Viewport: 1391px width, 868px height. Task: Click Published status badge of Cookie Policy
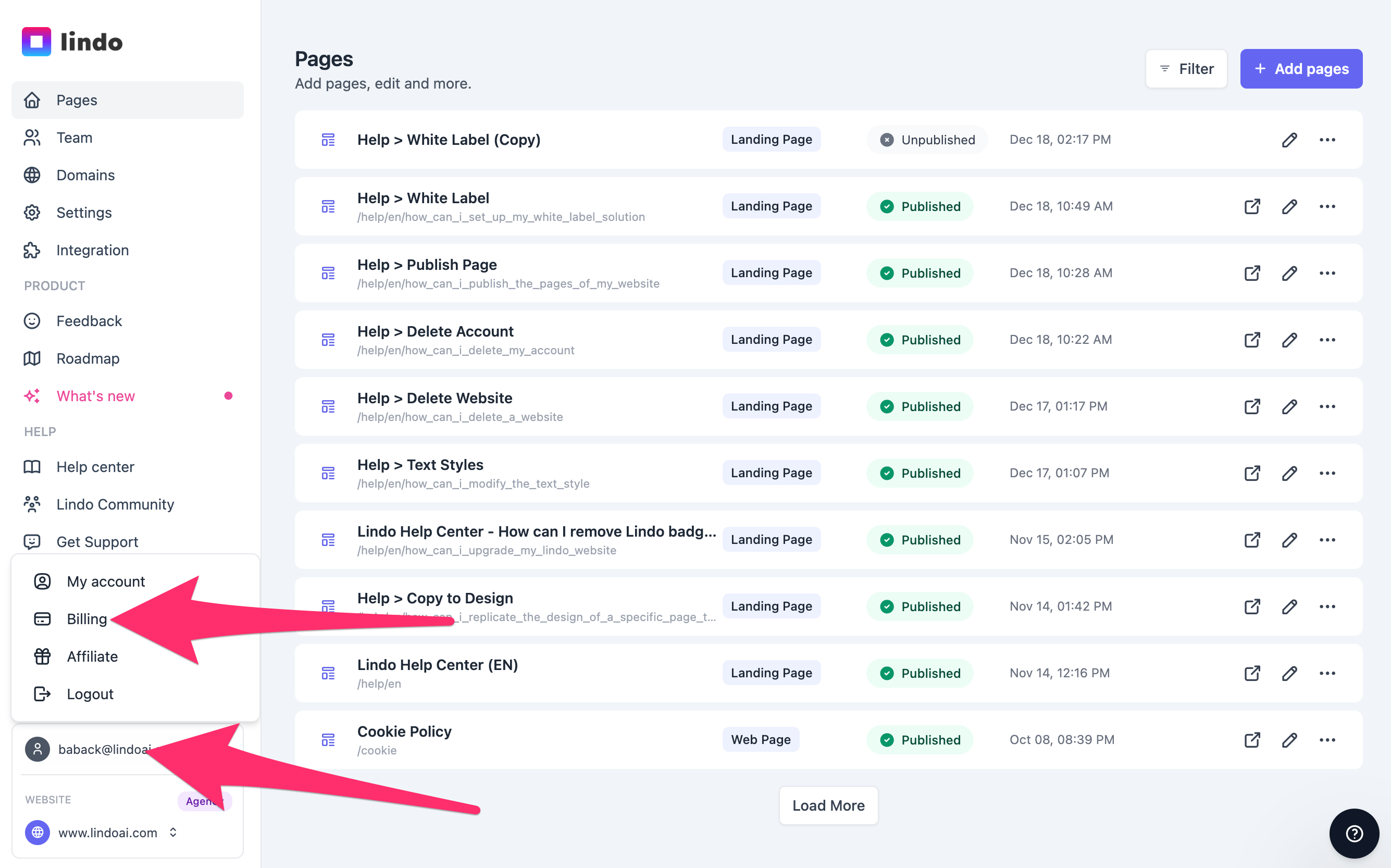[x=920, y=739]
